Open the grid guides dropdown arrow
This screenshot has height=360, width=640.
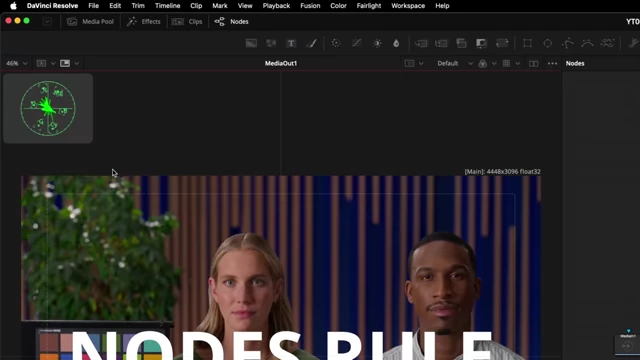tap(518, 63)
